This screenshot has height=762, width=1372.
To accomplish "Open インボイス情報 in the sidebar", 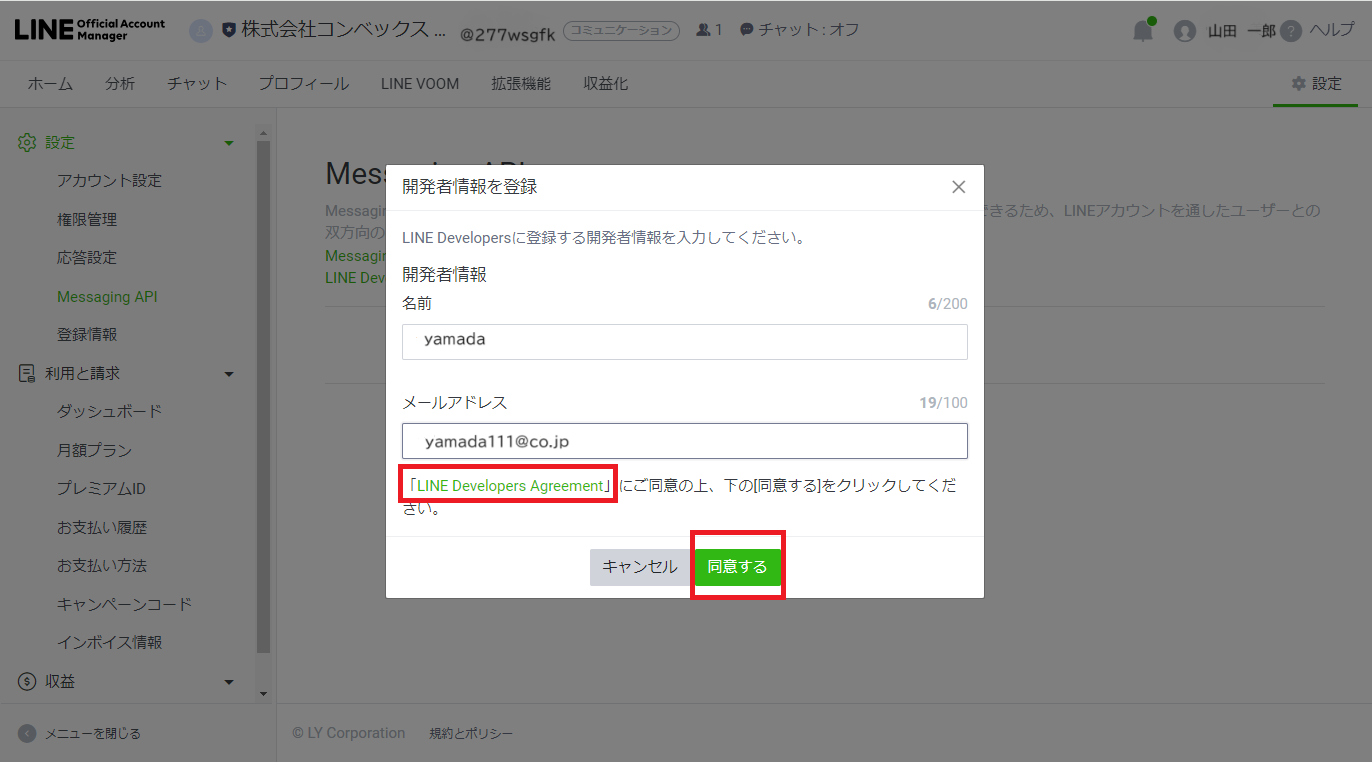I will pyautogui.click(x=109, y=643).
